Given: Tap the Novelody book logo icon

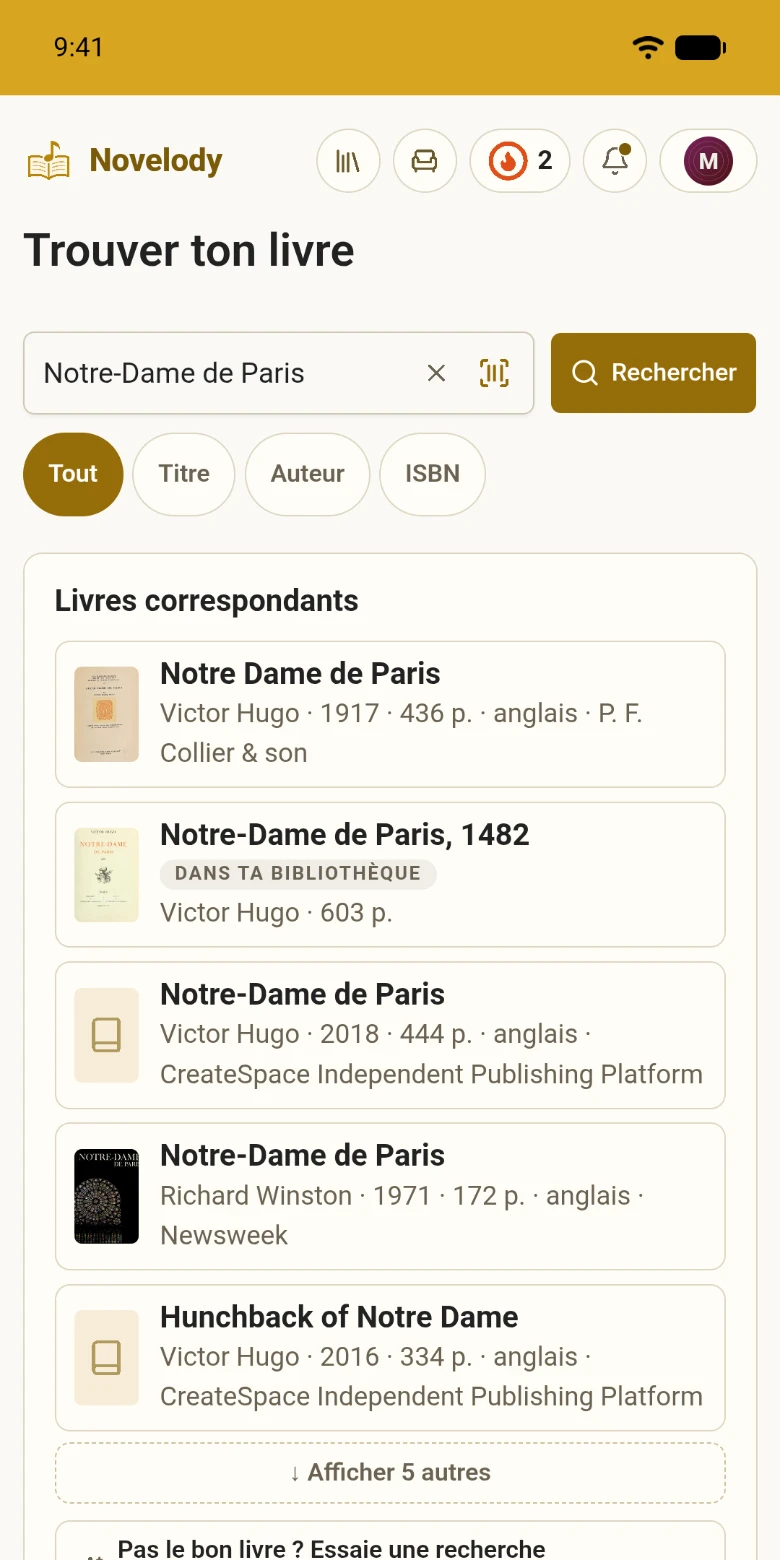Looking at the screenshot, I should coord(49,160).
